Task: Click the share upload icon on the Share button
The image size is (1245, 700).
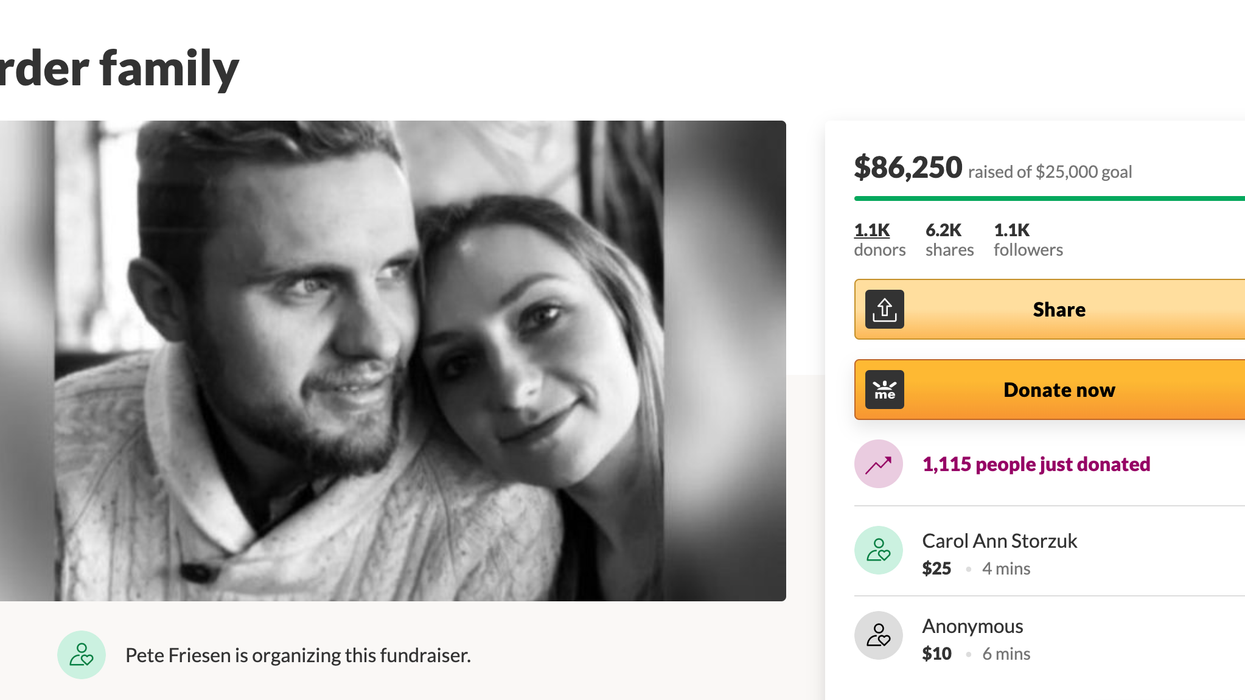Action: (x=884, y=309)
